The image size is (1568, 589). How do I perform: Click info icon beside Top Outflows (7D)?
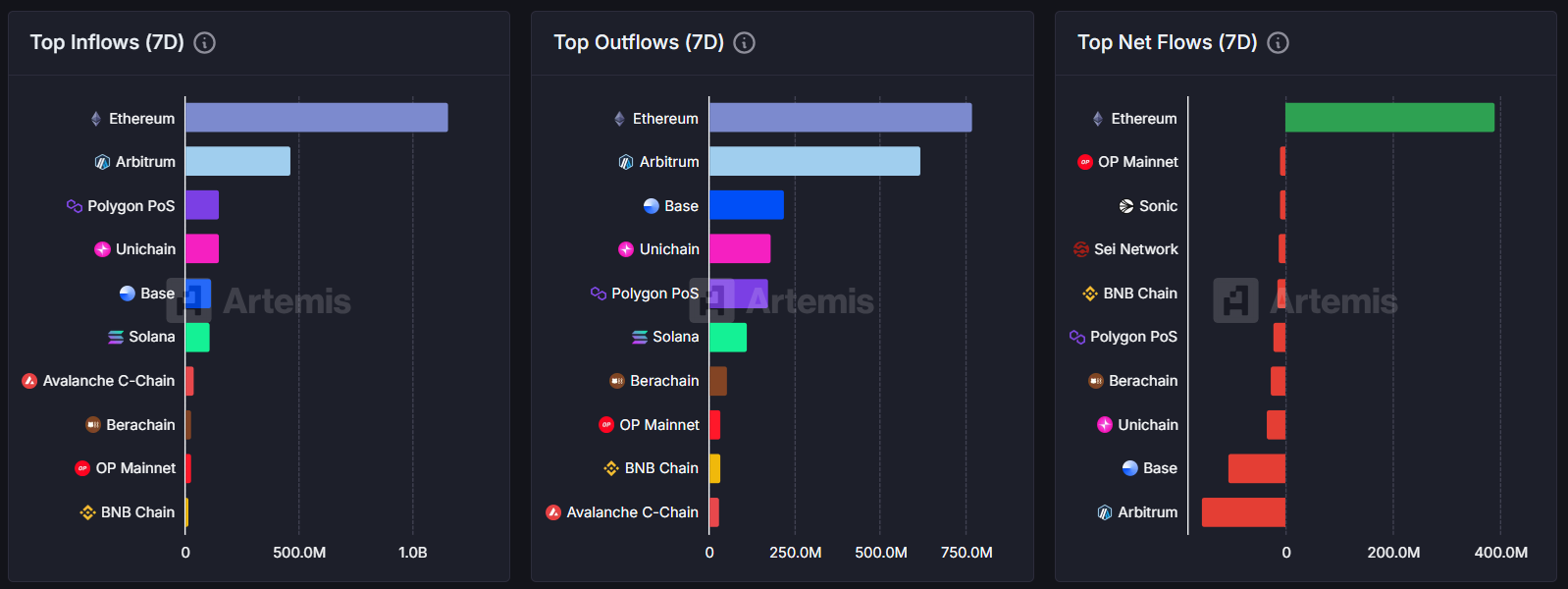click(x=745, y=42)
